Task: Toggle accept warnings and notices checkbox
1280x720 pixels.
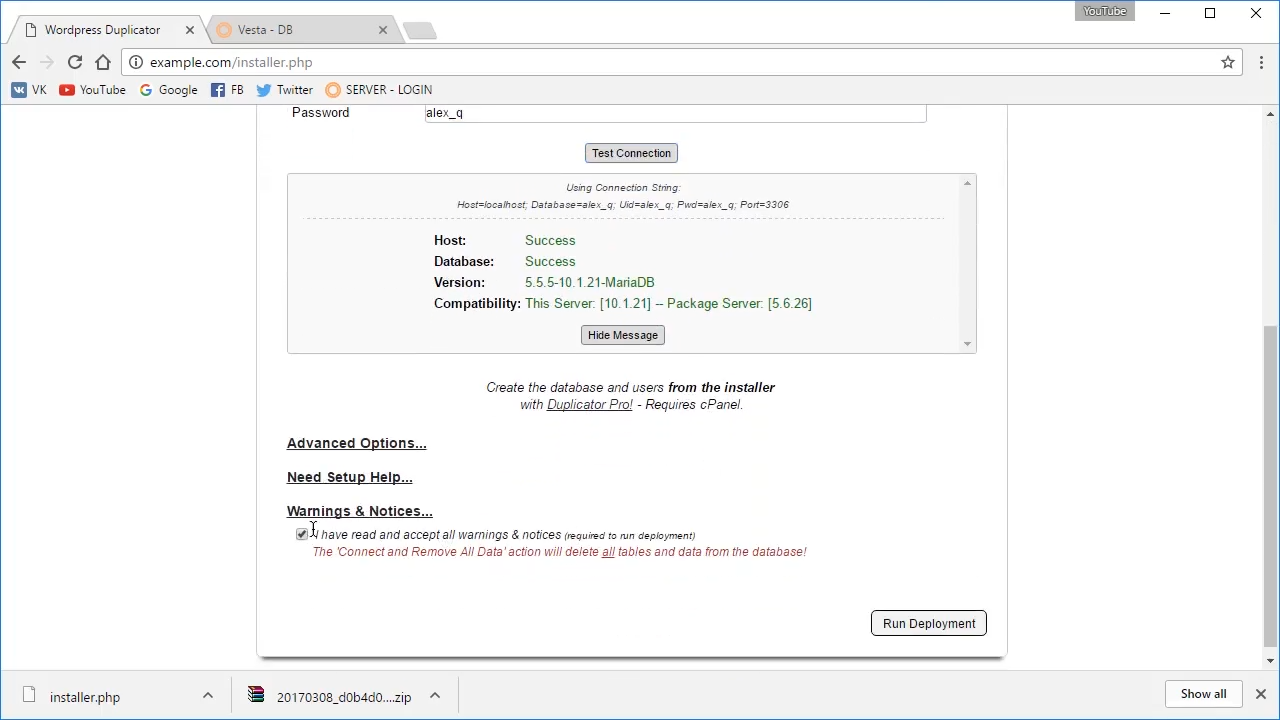Action: (x=302, y=535)
